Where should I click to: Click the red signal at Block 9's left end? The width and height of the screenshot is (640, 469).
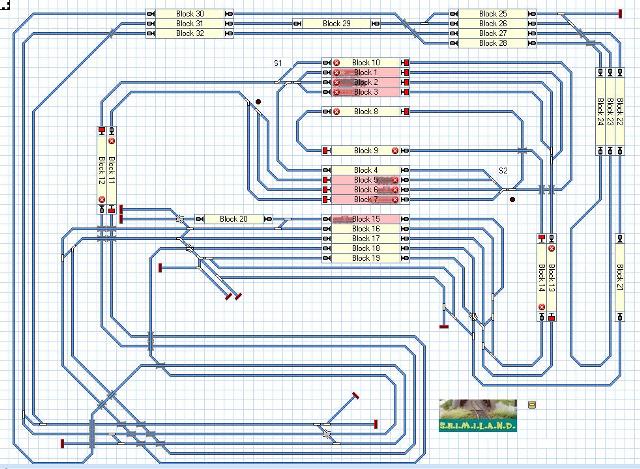[326, 151]
